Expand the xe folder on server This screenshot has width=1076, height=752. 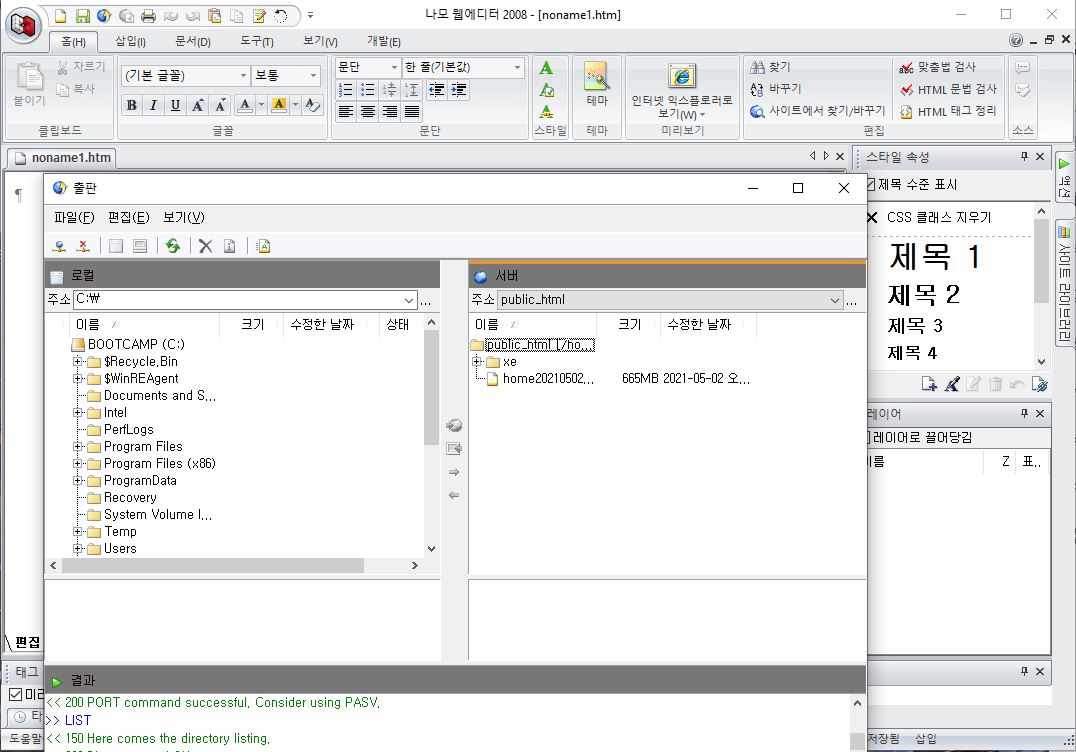(x=477, y=362)
